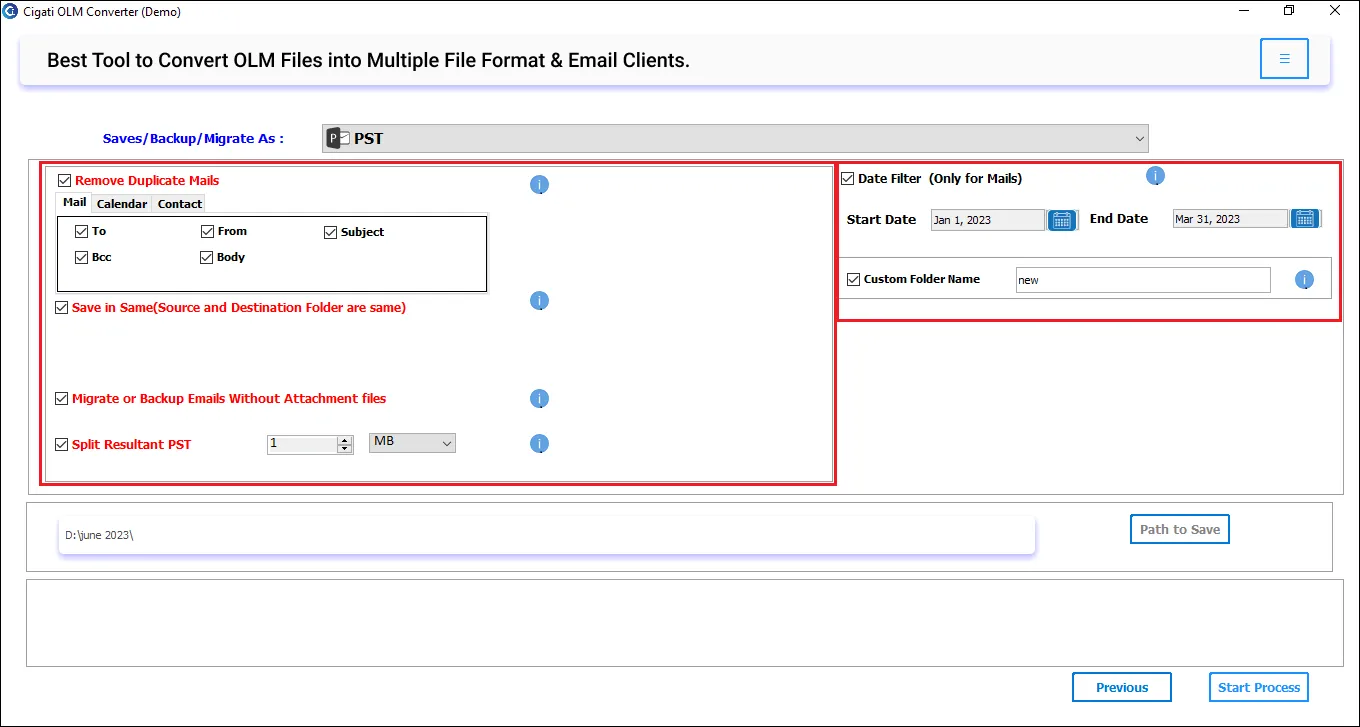Restore down the application window
Screen dimensions: 1360x727
[x=1289, y=11]
